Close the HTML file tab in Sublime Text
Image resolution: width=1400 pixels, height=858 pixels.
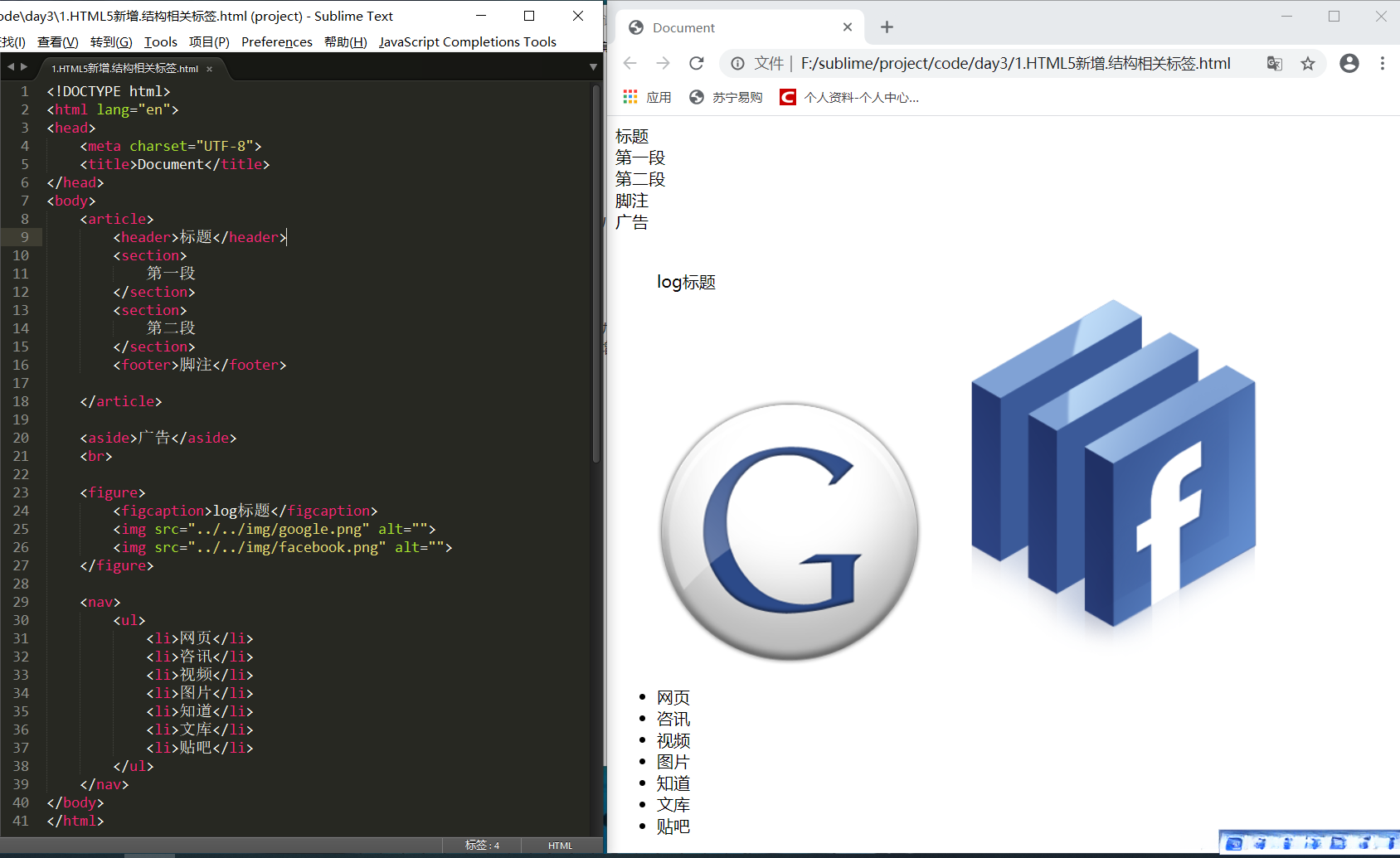(210, 69)
